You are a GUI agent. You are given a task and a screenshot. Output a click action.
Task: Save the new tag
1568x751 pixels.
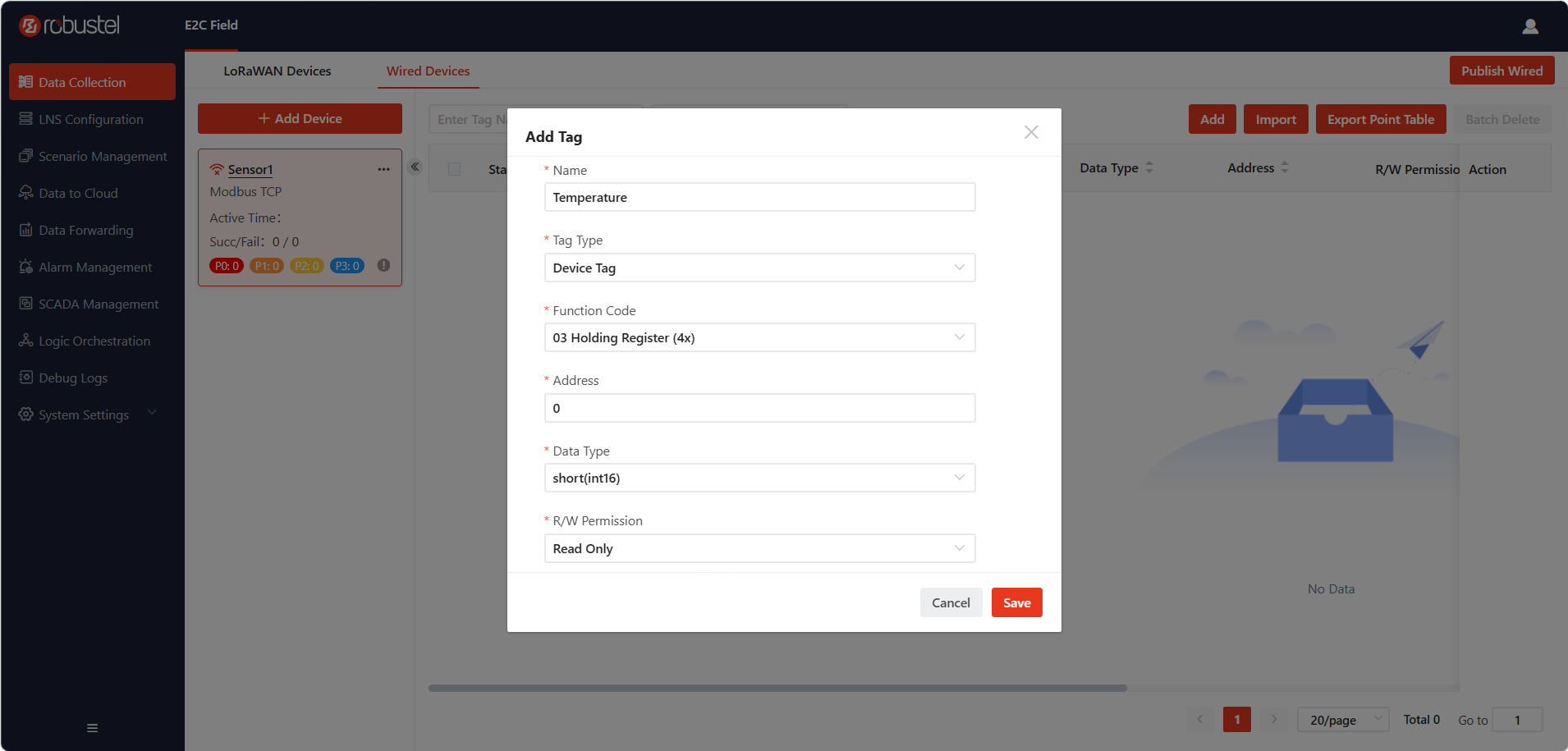(1016, 602)
